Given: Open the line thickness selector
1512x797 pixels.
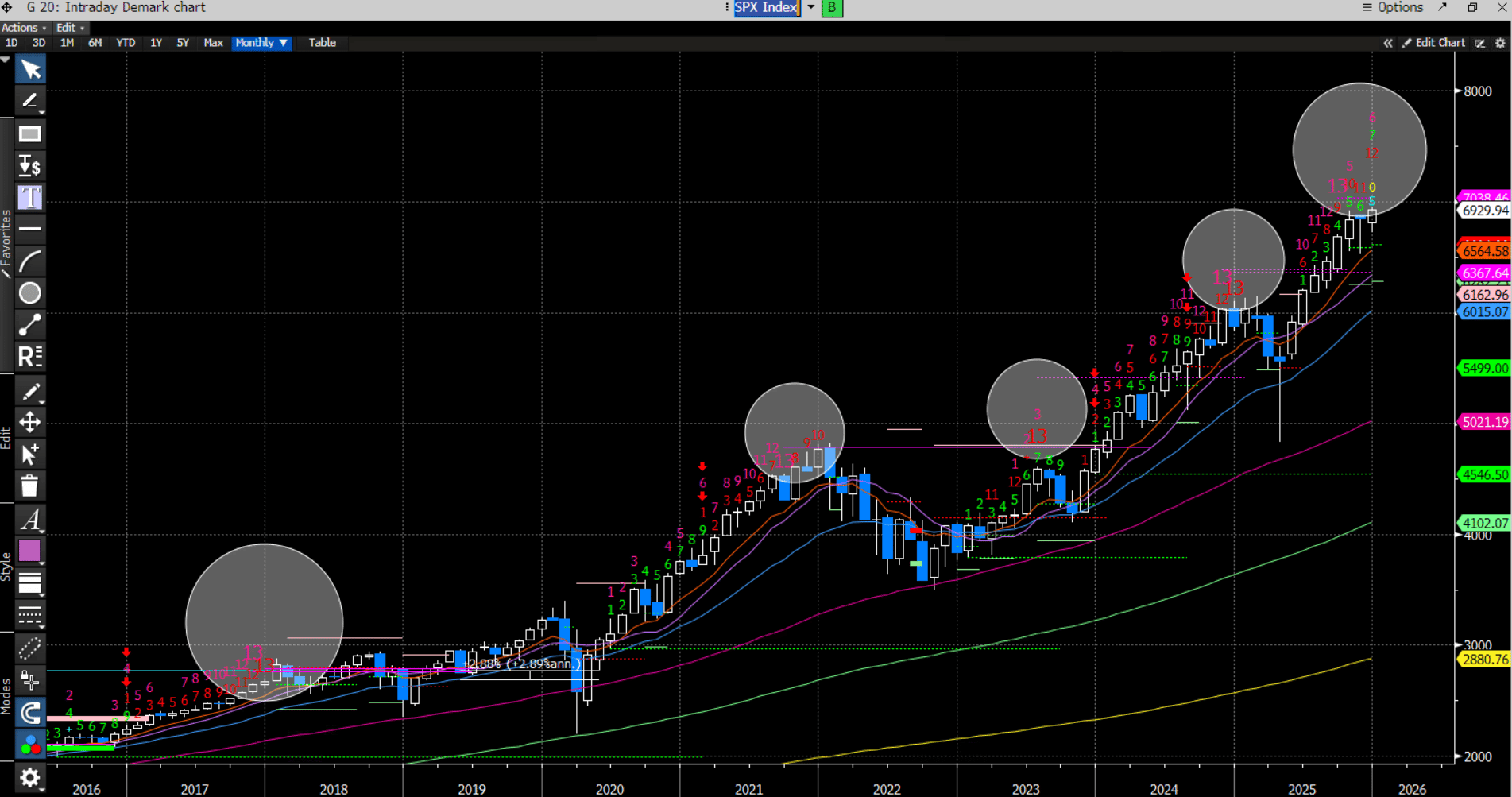Looking at the screenshot, I should pyautogui.click(x=30, y=583).
